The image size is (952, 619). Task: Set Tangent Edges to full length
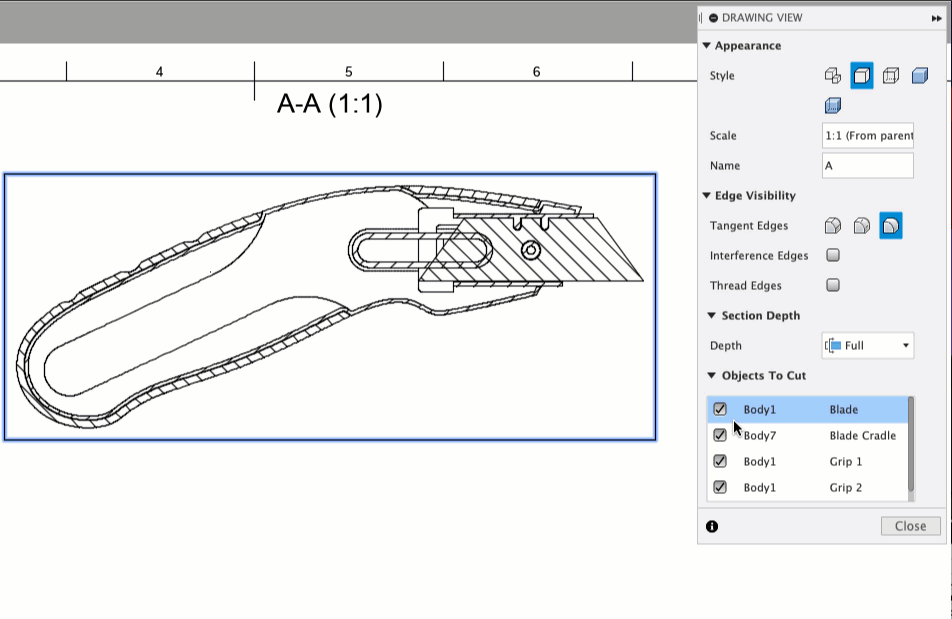coord(833,226)
